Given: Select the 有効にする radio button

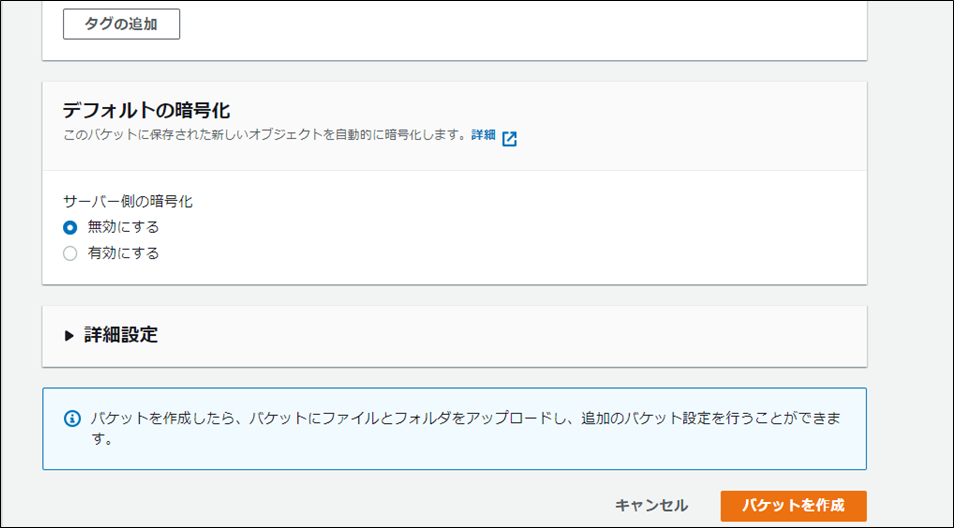Looking at the screenshot, I should [x=70, y=253].
